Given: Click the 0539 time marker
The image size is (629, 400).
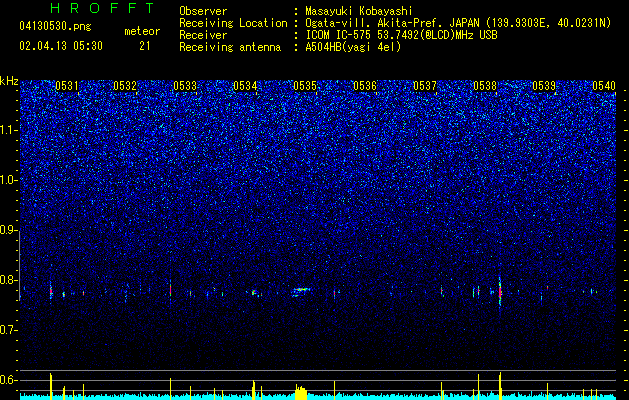Looking at the screenshot, I should [x=544, y=86].
